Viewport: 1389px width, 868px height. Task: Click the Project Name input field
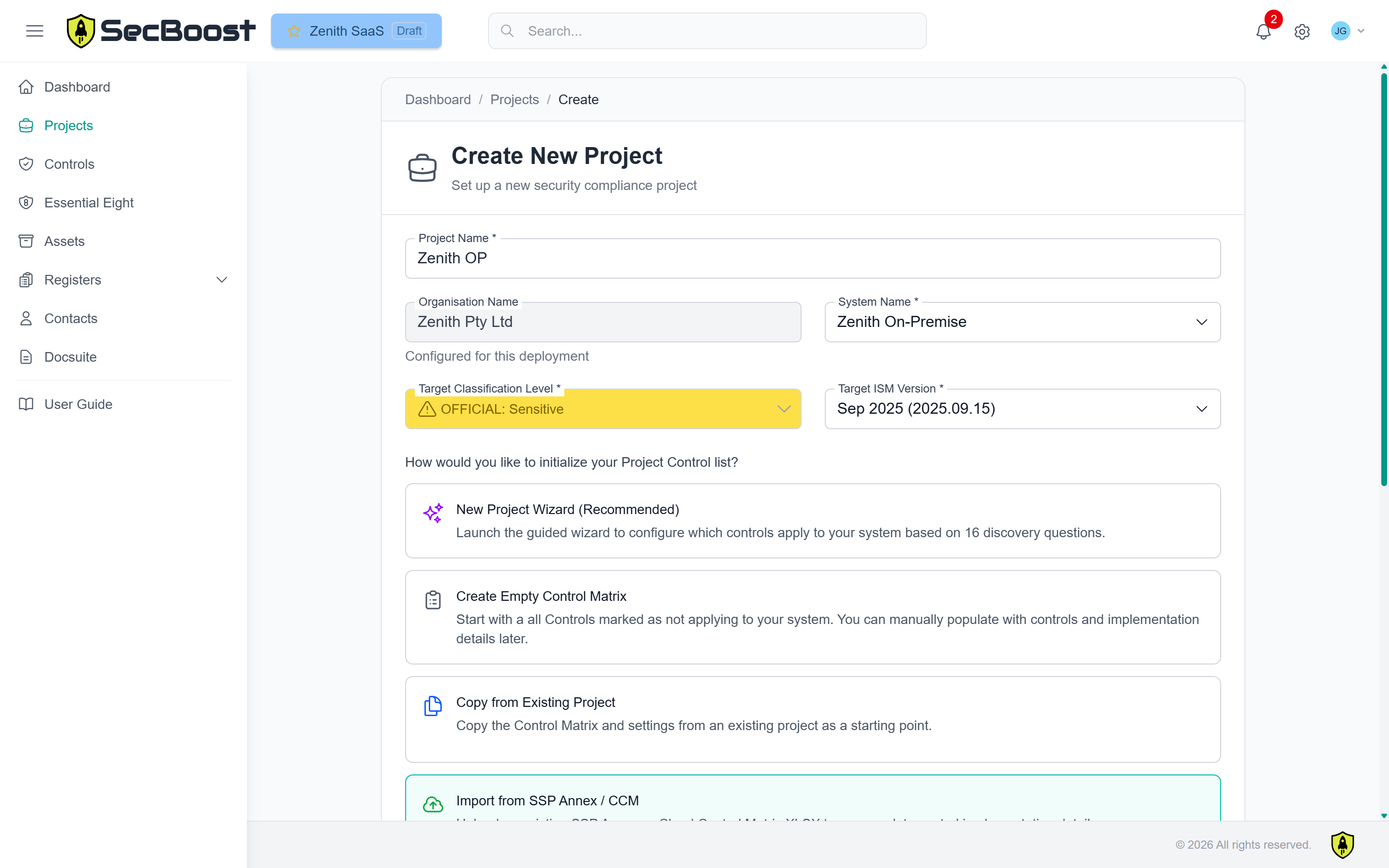click(812, 258)
